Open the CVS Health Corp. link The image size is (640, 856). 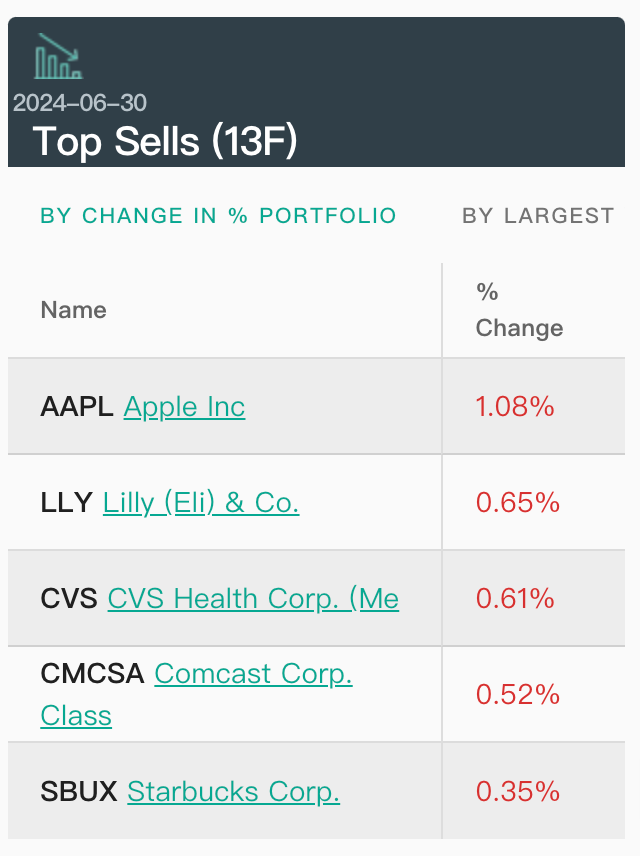coord(253,598)
